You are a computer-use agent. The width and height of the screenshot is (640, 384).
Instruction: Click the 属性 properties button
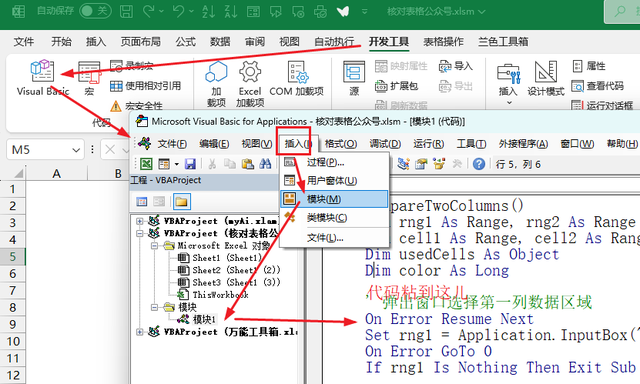(x=589, y=66)
